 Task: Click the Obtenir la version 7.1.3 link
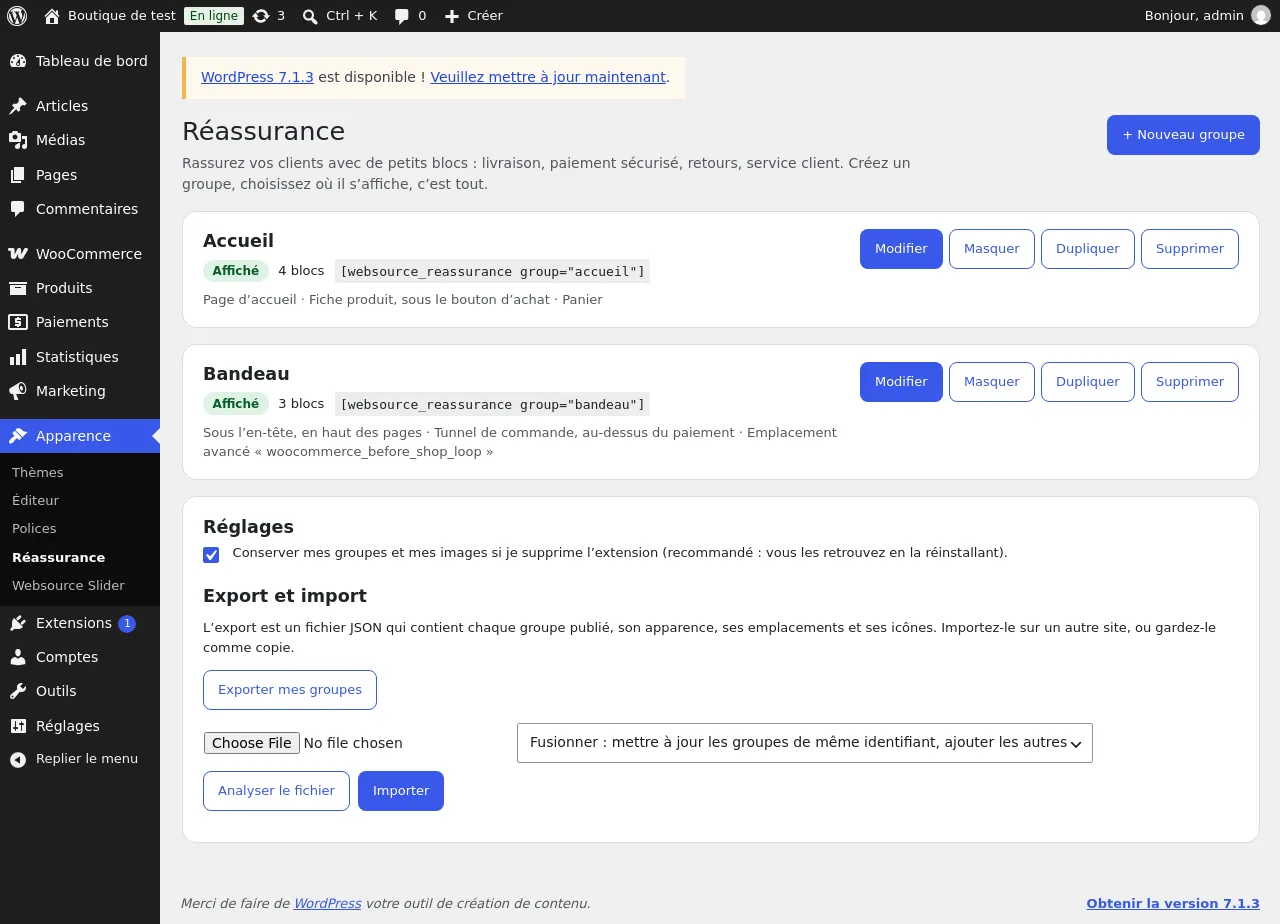pos(1173,904)
